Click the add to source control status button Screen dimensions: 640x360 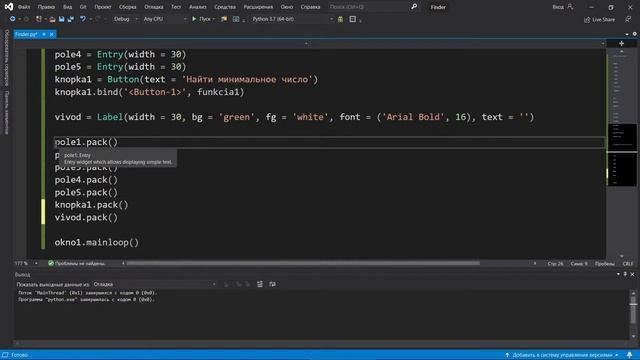click(x=562, y=355)
